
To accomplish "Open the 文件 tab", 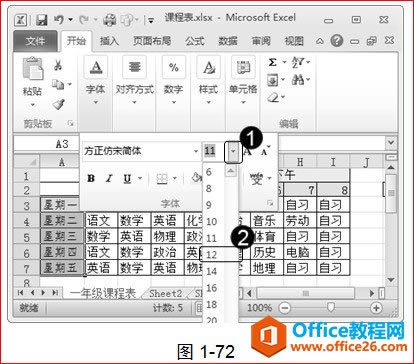I will [35, 41].
